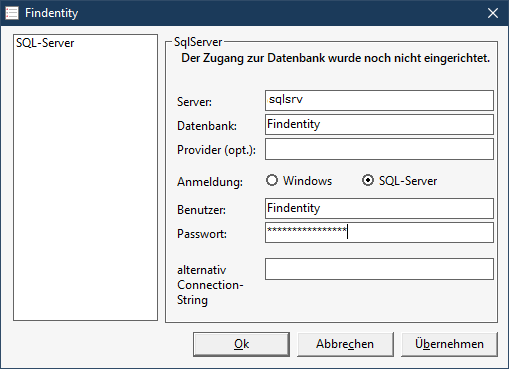
Task: Confirm settings with the Ok button
Action: click(x=241, y=344)
